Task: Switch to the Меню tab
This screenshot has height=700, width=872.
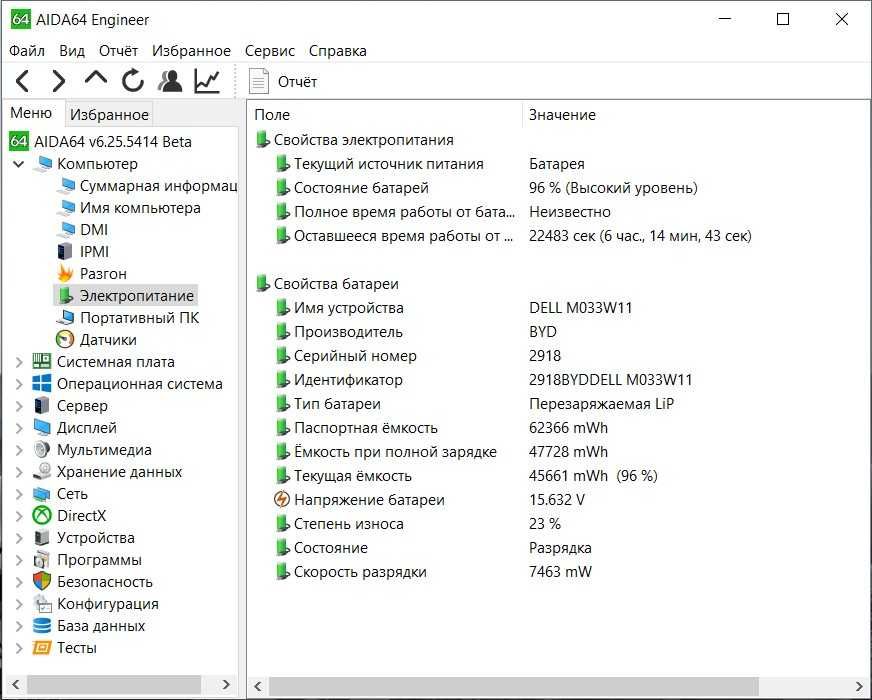Action: [31, 113]
